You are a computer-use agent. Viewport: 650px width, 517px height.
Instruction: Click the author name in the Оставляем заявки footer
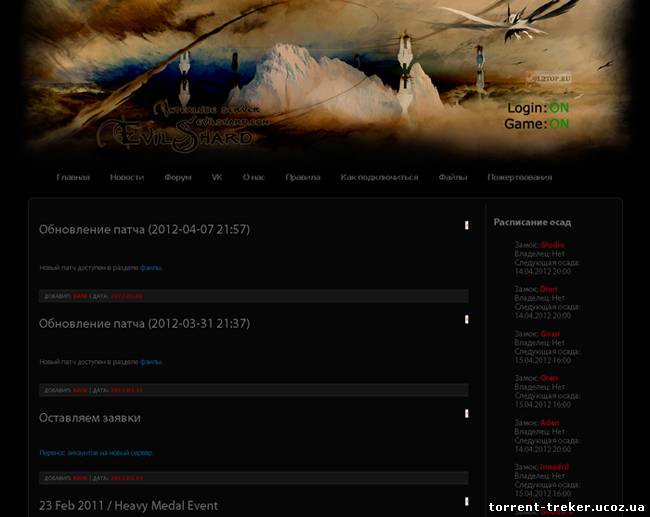(x=80, y=478)
